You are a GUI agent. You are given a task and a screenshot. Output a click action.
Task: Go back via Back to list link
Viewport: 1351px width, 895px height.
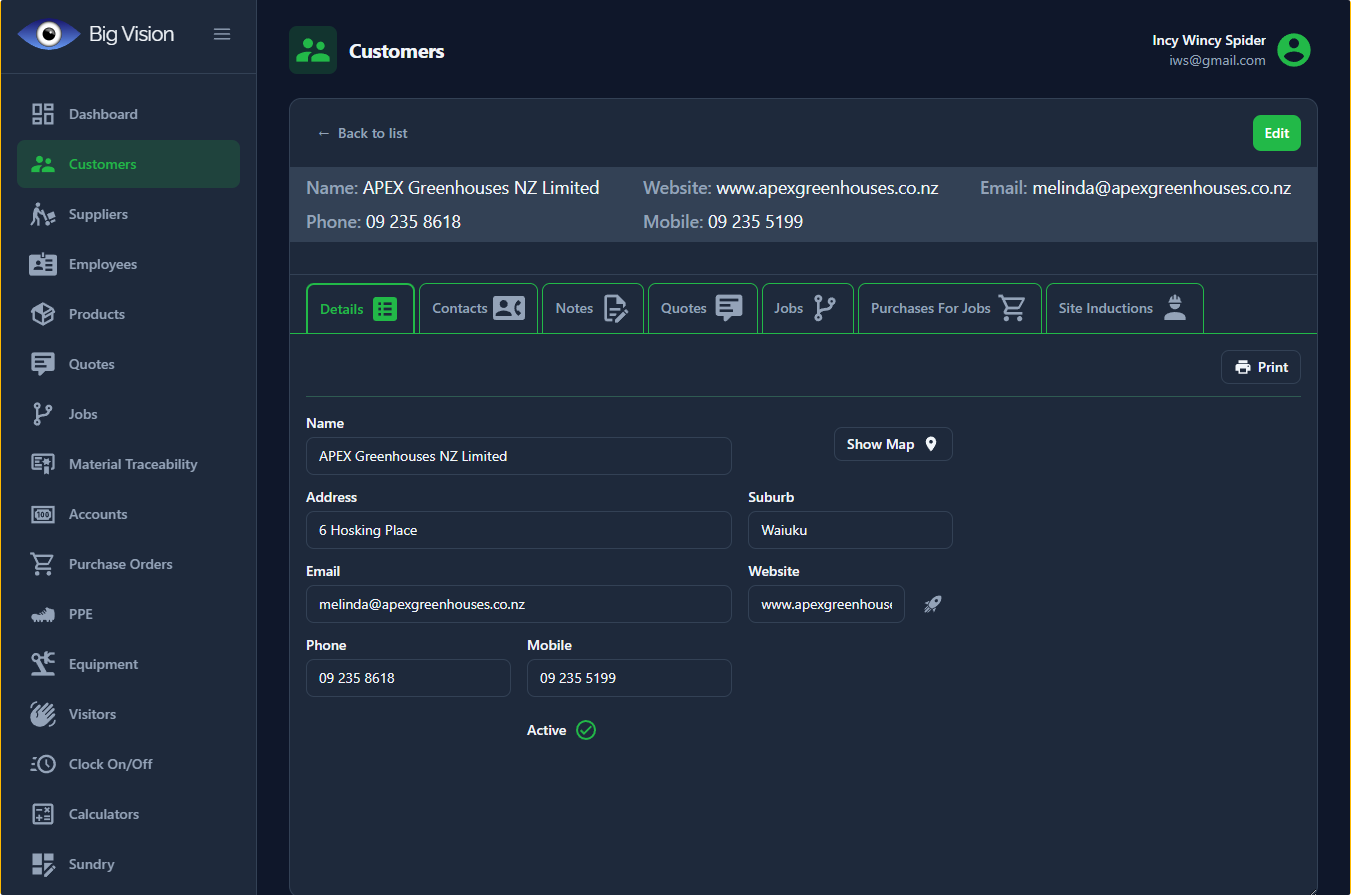click(x=363, y=133)
